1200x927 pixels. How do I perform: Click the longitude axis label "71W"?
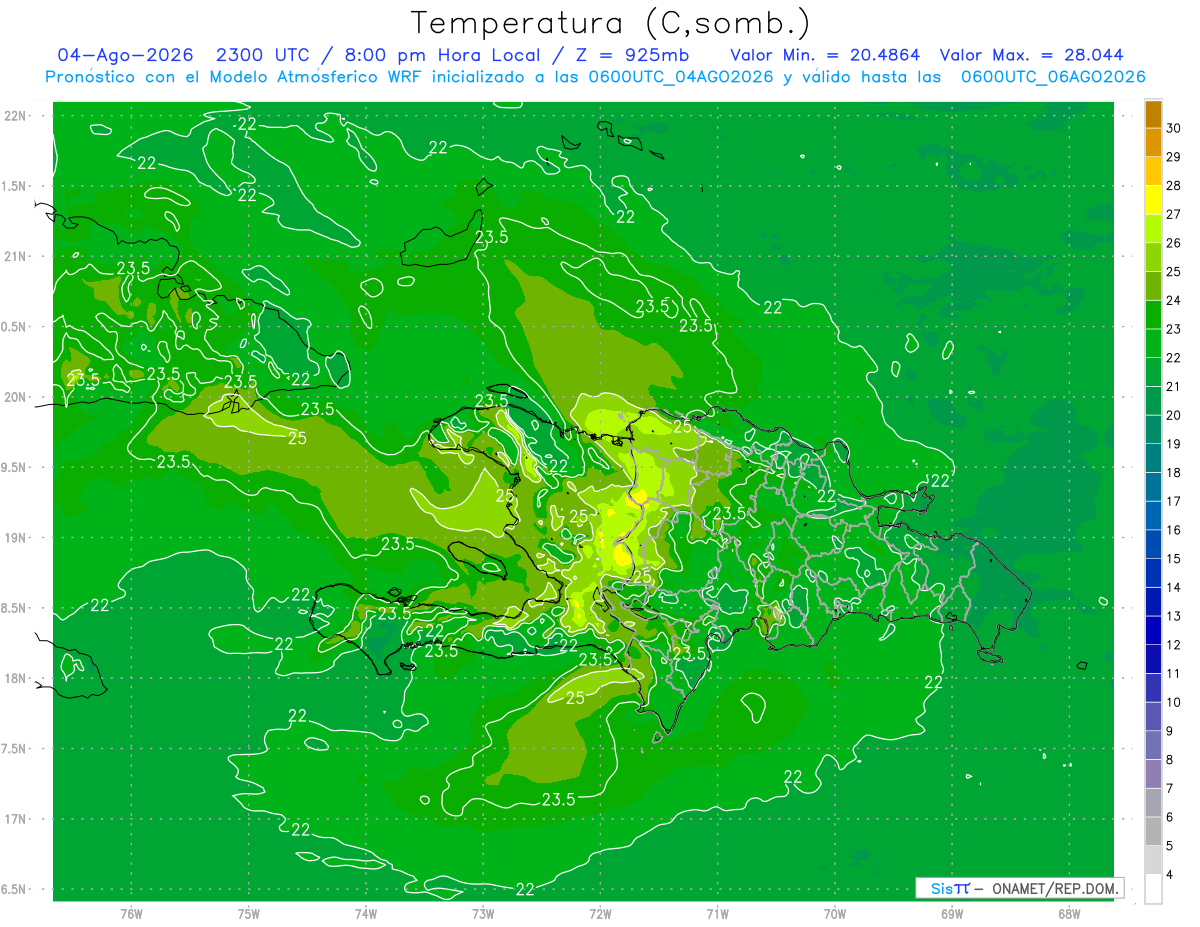(717, 912)
